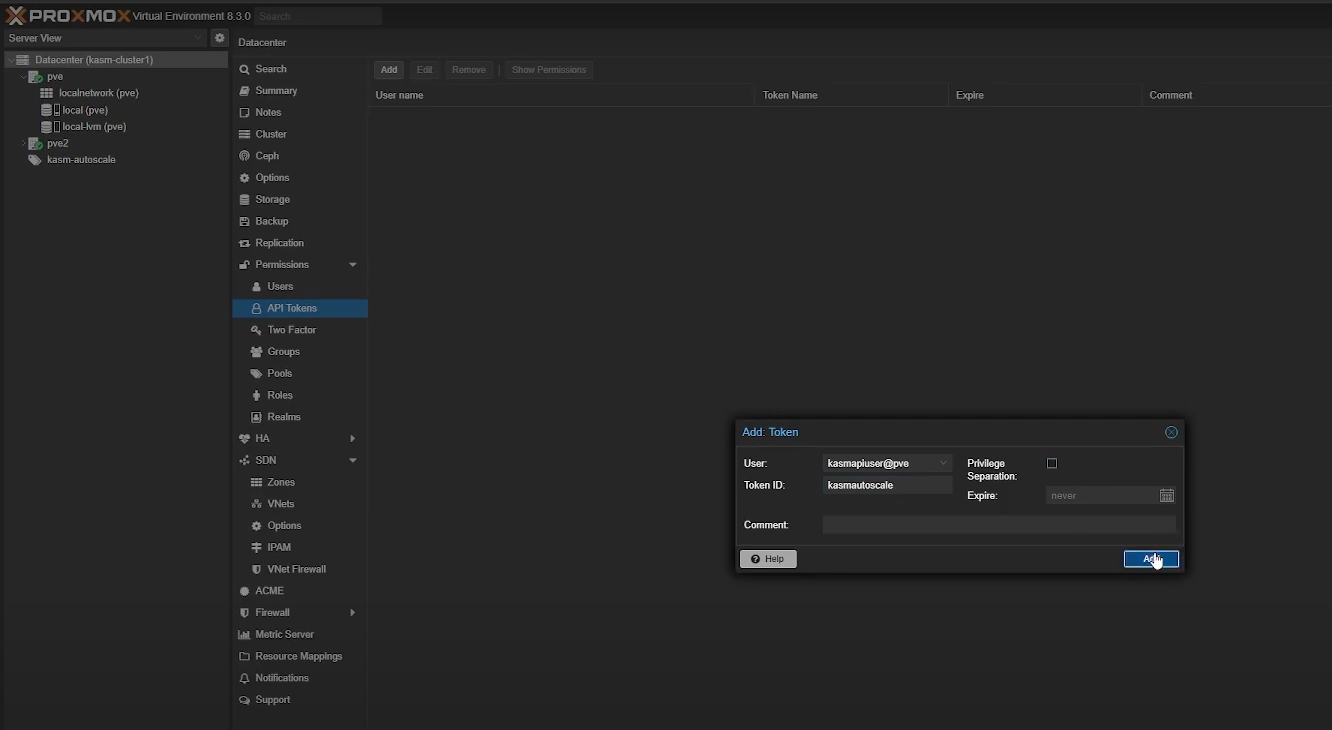Viewport: 1332px width, 730px height.
Task: Click Show Permissions above the token list
Action: (548, 70)
